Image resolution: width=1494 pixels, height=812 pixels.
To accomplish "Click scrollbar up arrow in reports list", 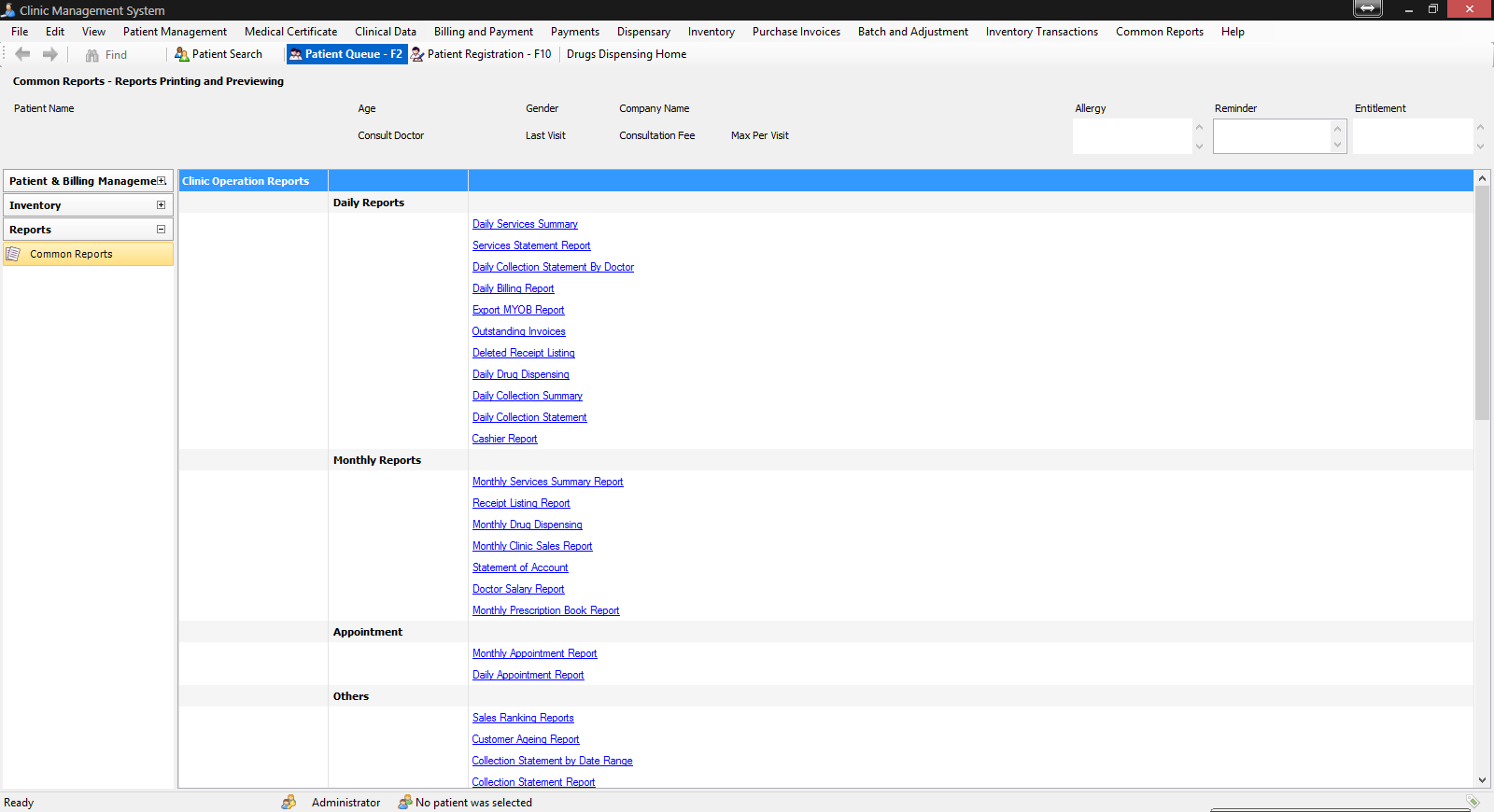I will 1482,177.
